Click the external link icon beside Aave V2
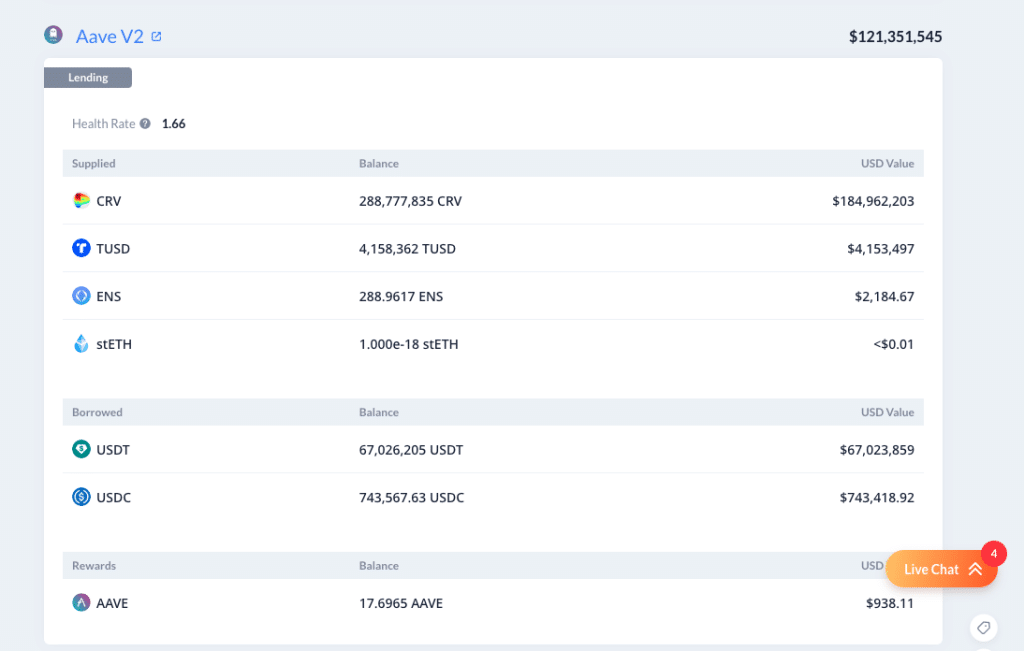The width and height of the screenshot is (1024, 651). (157, 37)
